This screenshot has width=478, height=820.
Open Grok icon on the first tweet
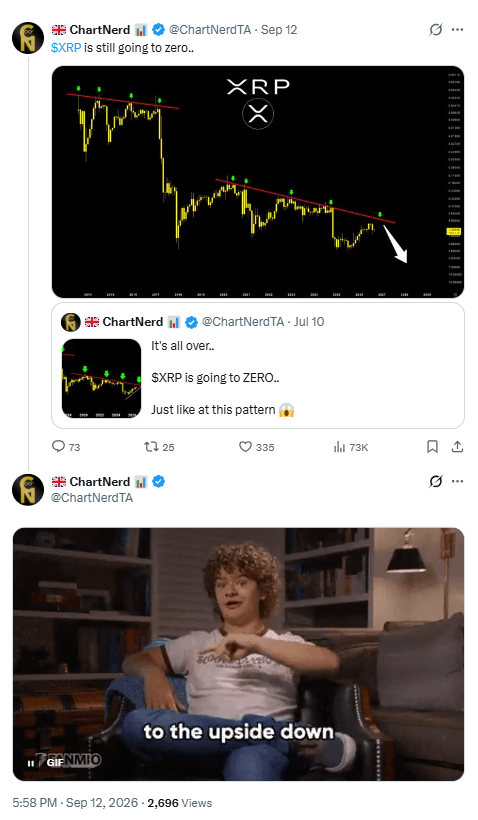[x=435, y=30]
